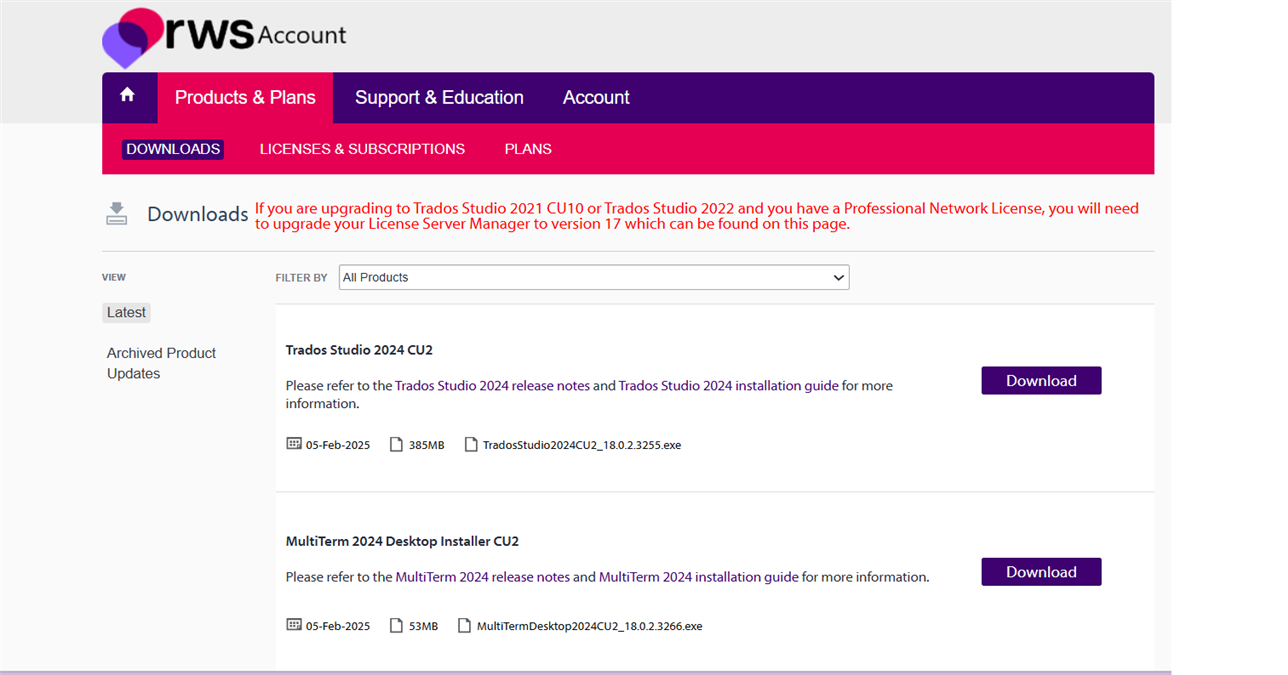
Task: Click file size icon next to 385MB
Action: pyautogui.click(x=396, y=444)
